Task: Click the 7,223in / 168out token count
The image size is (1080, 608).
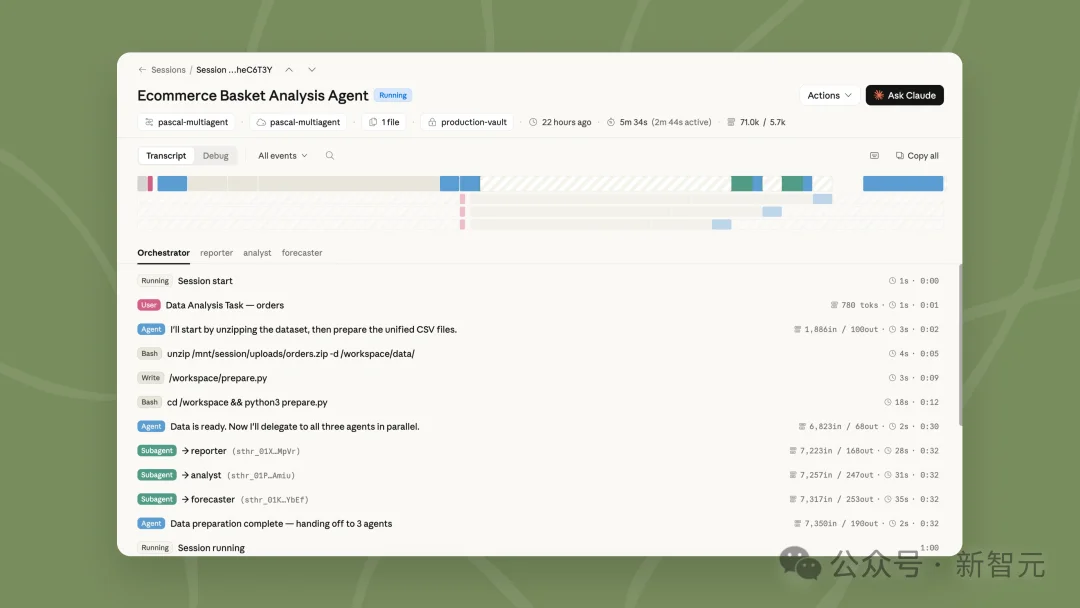Action: (x=831, y=451)
